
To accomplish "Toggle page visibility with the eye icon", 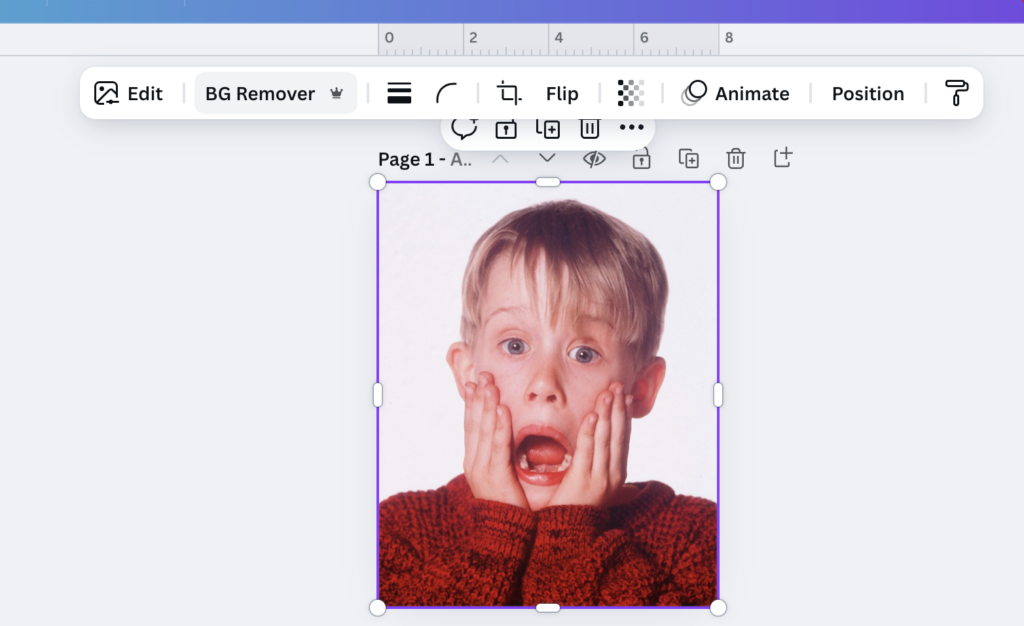I will tap(594, 159).
